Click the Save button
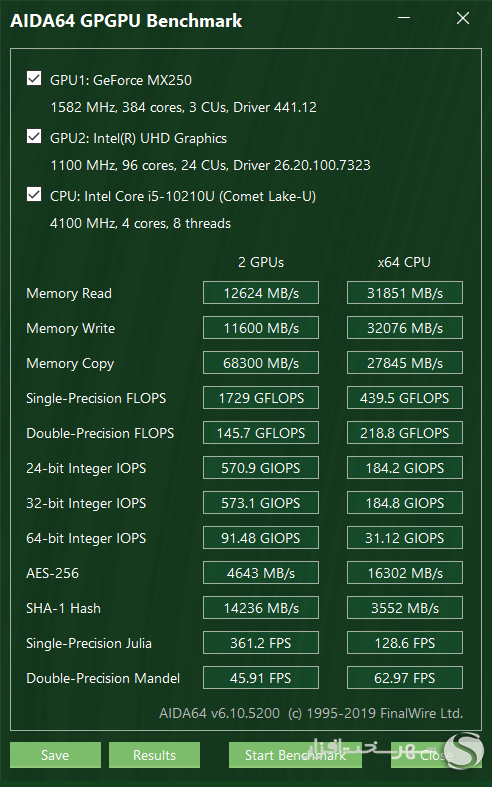Viewport: 492px width, 787px height. coord(55,755)
